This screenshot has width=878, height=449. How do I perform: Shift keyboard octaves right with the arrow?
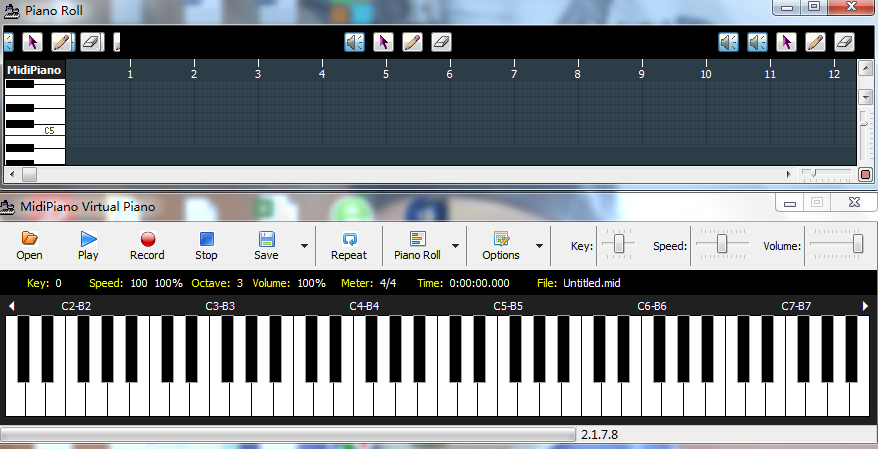866,306
